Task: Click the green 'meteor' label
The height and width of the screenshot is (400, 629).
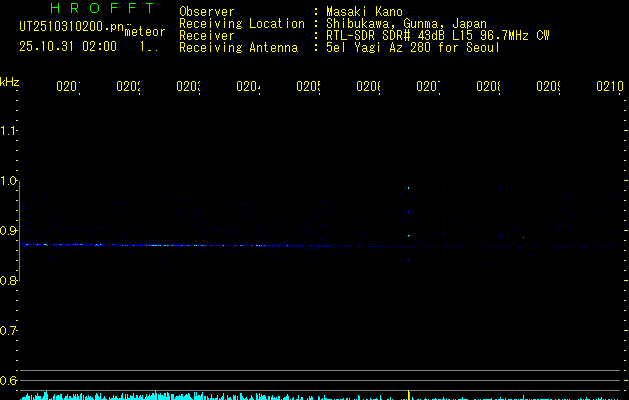Action: (x=145, y=32)
